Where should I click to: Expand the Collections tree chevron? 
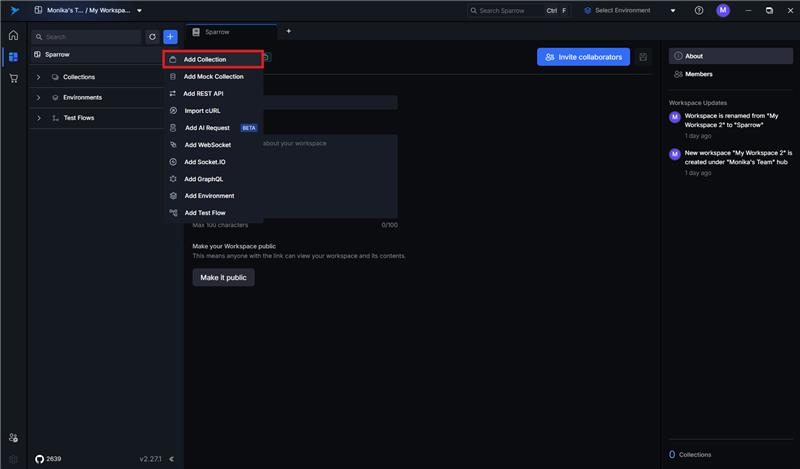[38, 77]
